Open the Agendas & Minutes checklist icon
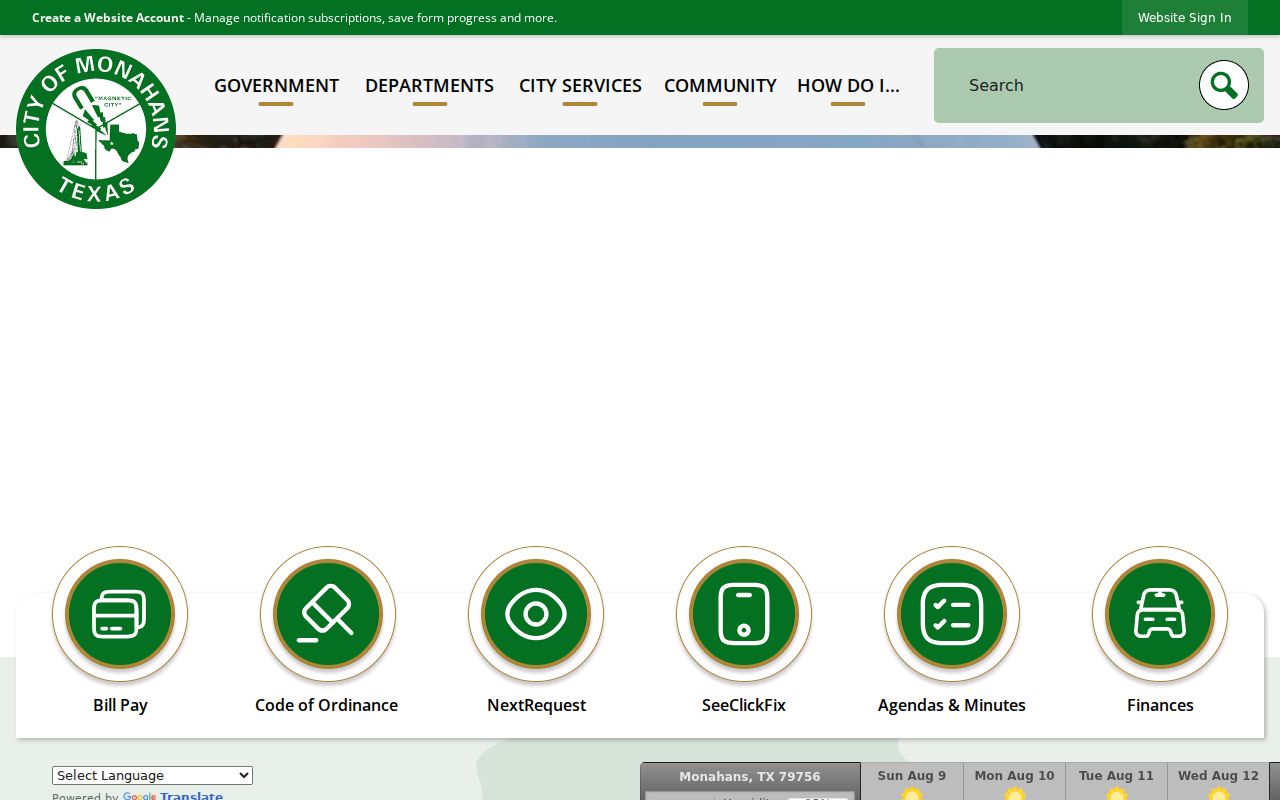This screenshot has height=800, width=1280. [952, 614]
